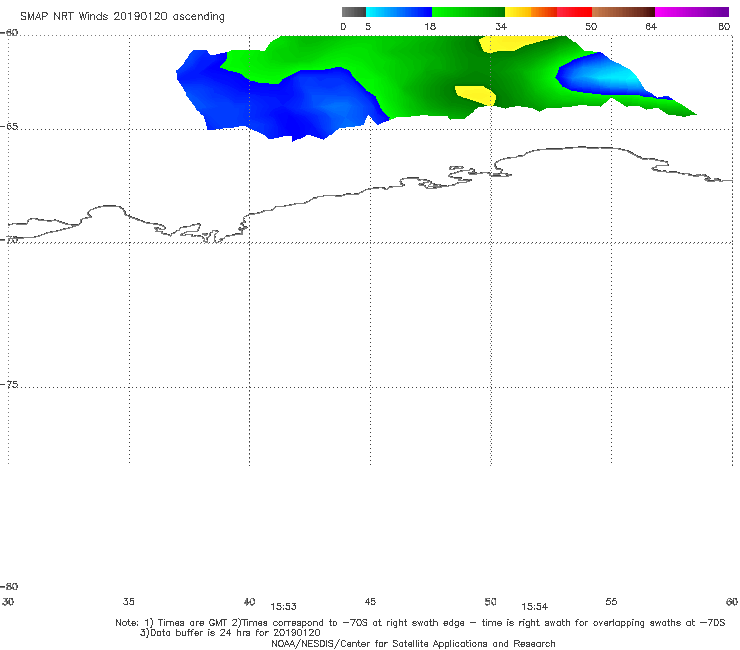This screenshot has height=650, width=740.
Task: Click the '0' label under the color bar
Action: point(343,26)
